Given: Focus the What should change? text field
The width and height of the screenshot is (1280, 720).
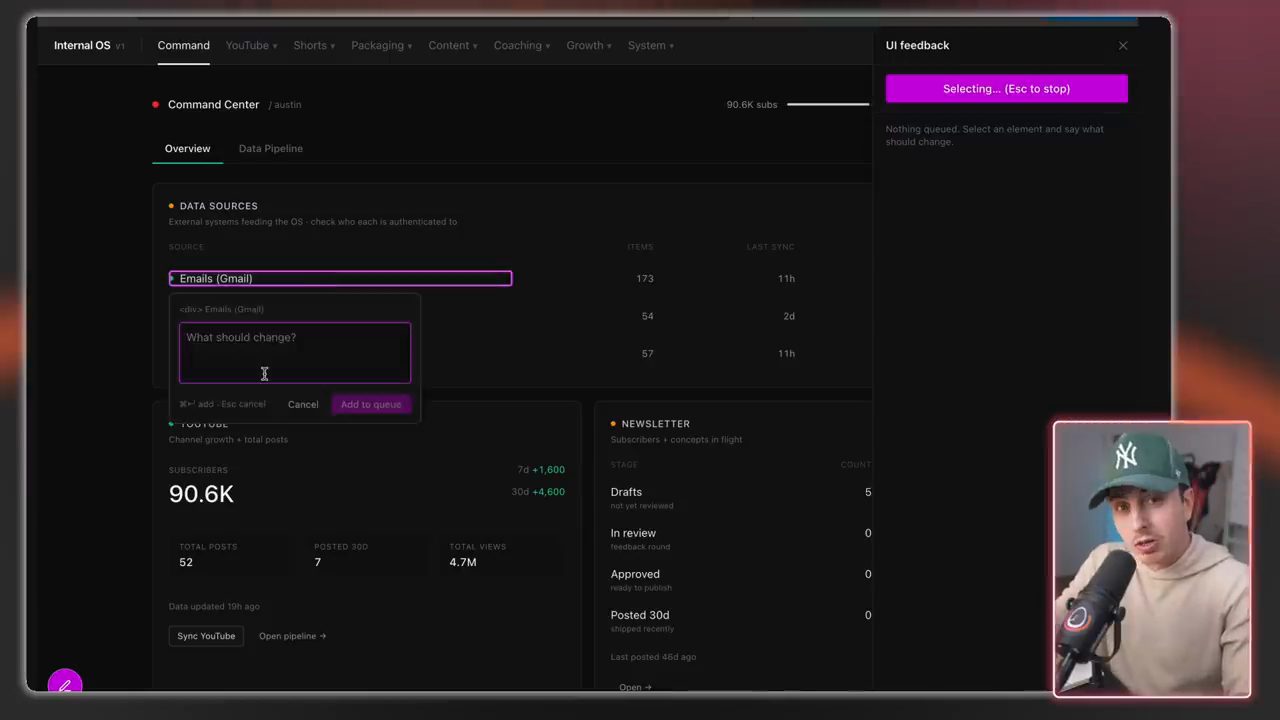Looking at the screenshot, I should (x=294, y=352).
